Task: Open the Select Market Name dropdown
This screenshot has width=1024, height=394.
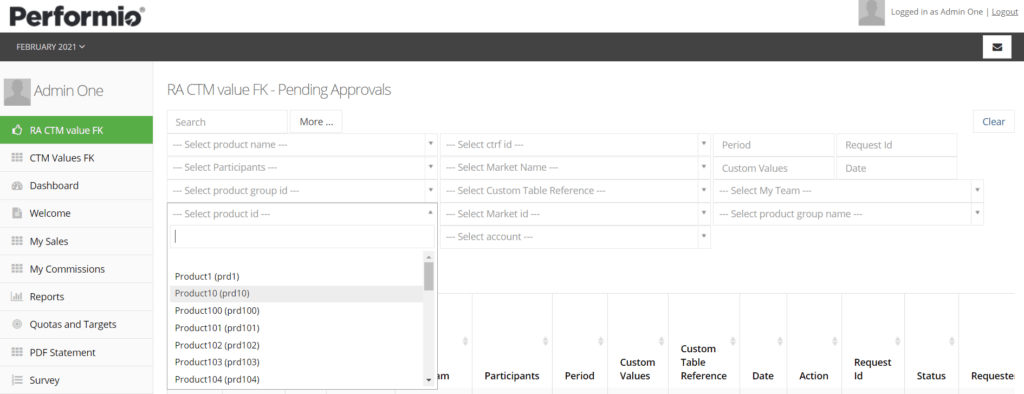Action: pyautogui.click(x=575, y=167)
